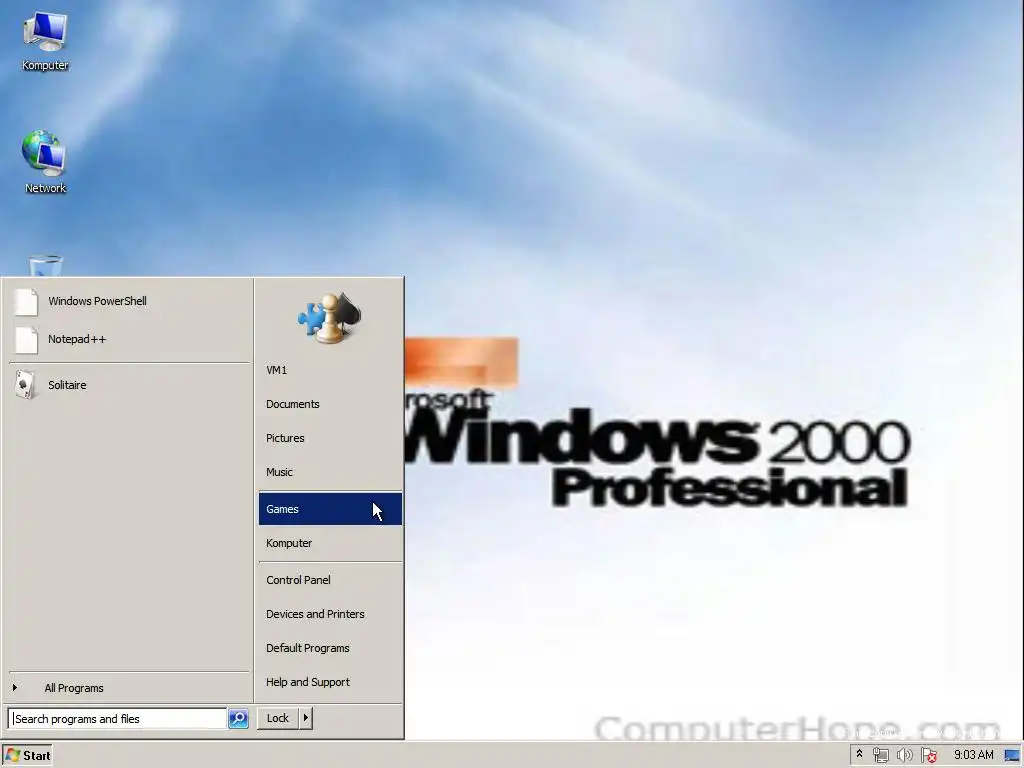Click the Windows PowerShell file icon
1024x768 pixels.
pos(26,302)
